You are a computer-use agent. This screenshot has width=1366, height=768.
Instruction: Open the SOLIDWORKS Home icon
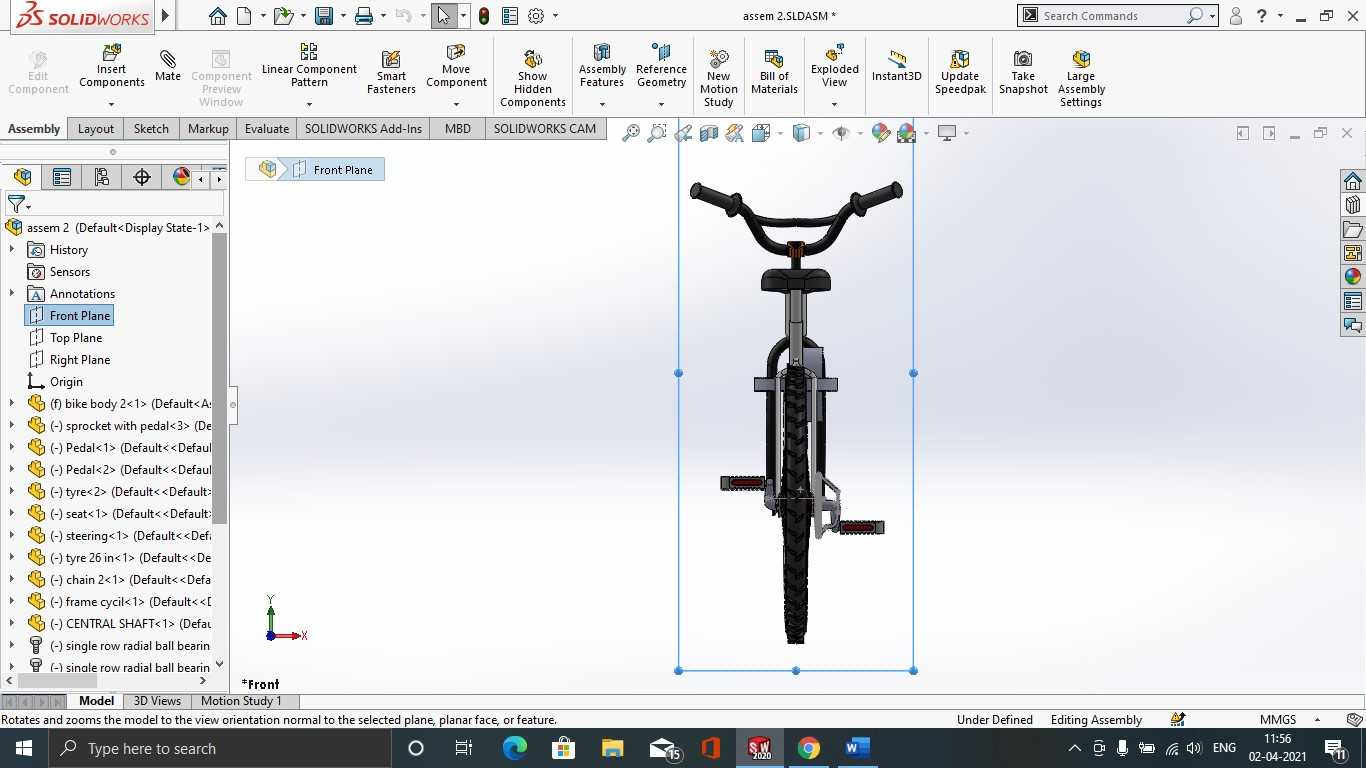tap(218, 16)
